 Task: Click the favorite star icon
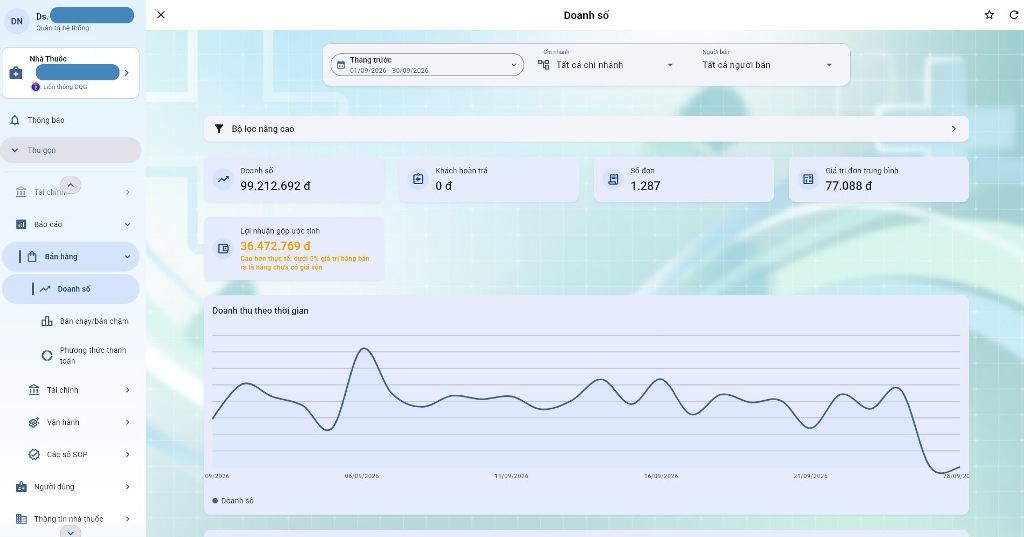(989, 15)
